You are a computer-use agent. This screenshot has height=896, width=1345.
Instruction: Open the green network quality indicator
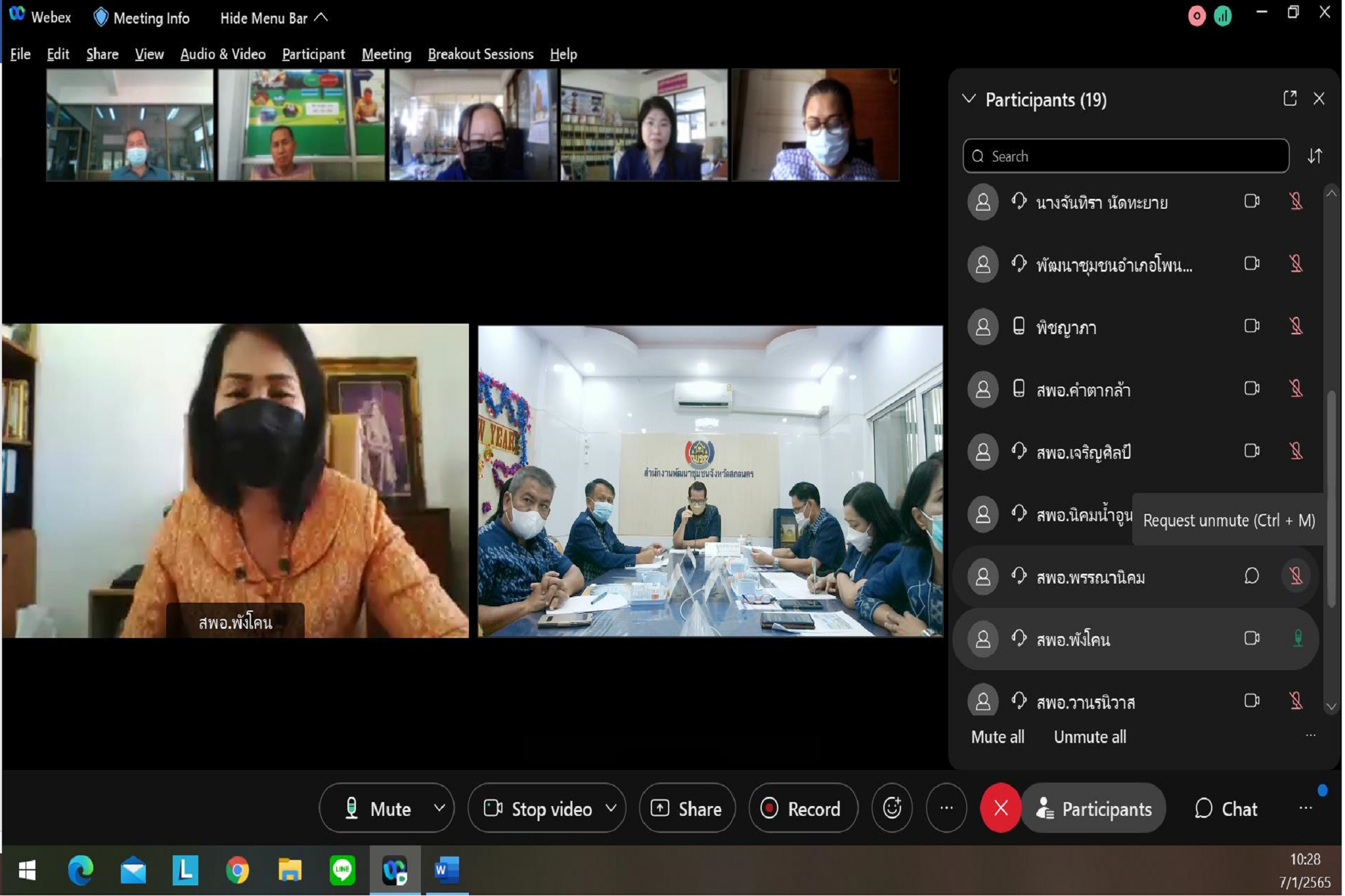coord(1223,16)
